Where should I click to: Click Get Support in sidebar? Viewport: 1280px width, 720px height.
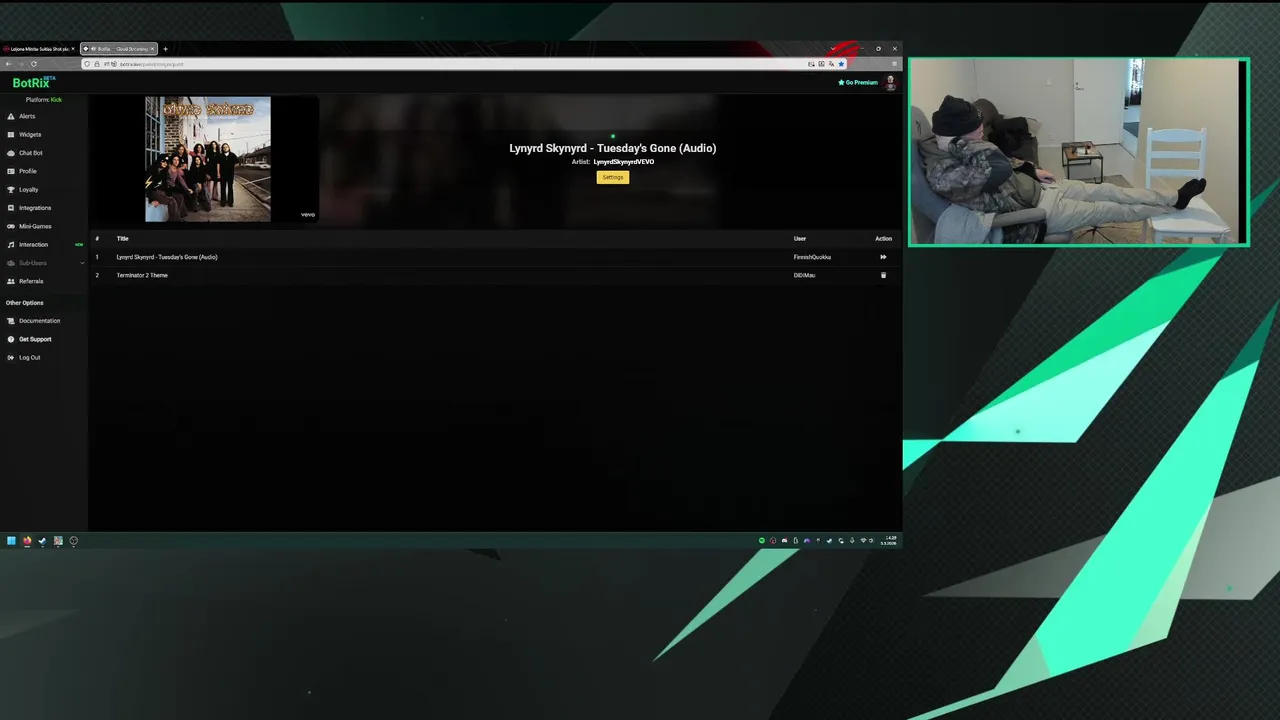tap(35, 339)
